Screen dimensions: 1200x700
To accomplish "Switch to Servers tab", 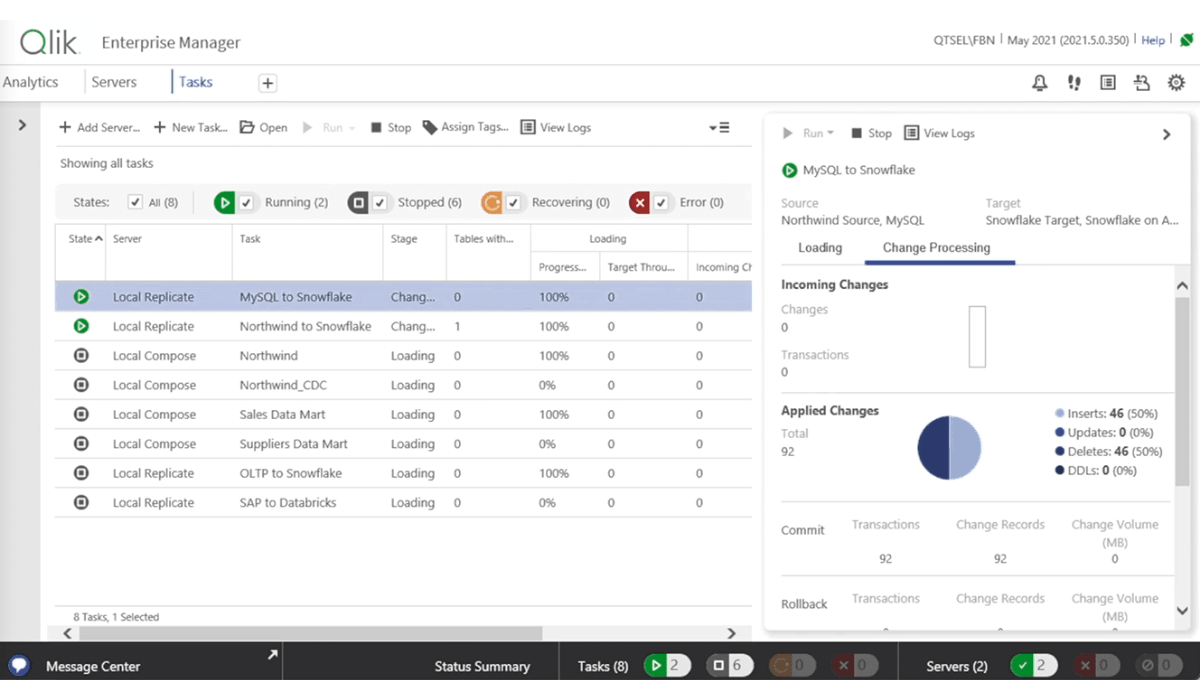I will [x=114, y=82].
